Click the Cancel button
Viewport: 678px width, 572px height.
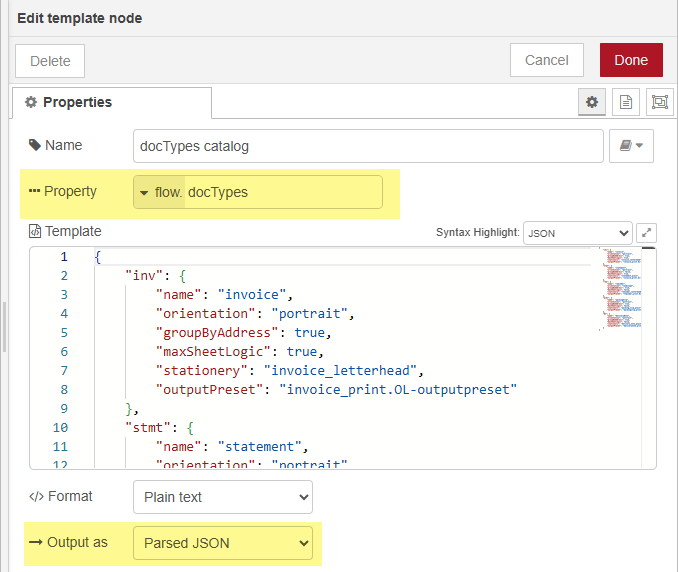(547, 60)
